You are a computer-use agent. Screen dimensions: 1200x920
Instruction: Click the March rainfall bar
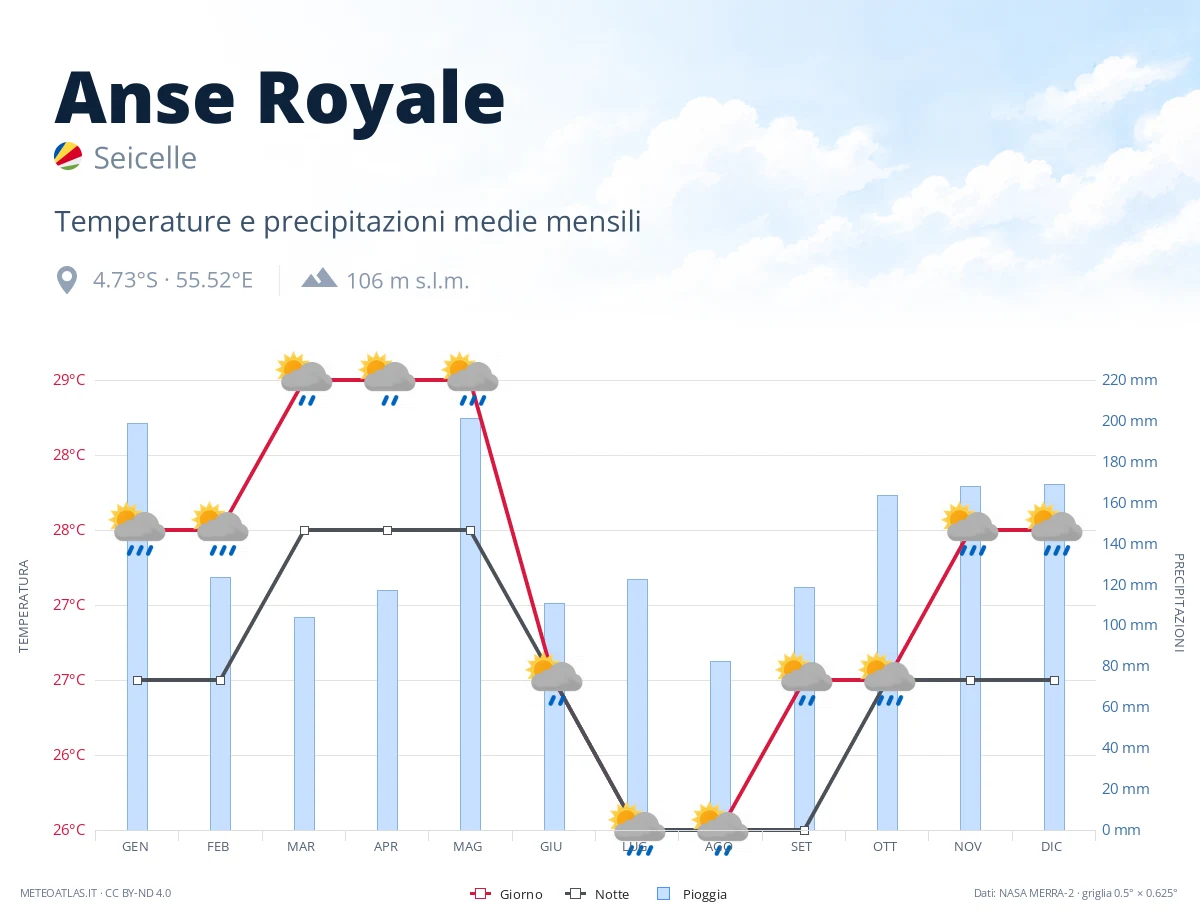click(x=304, y=723)
